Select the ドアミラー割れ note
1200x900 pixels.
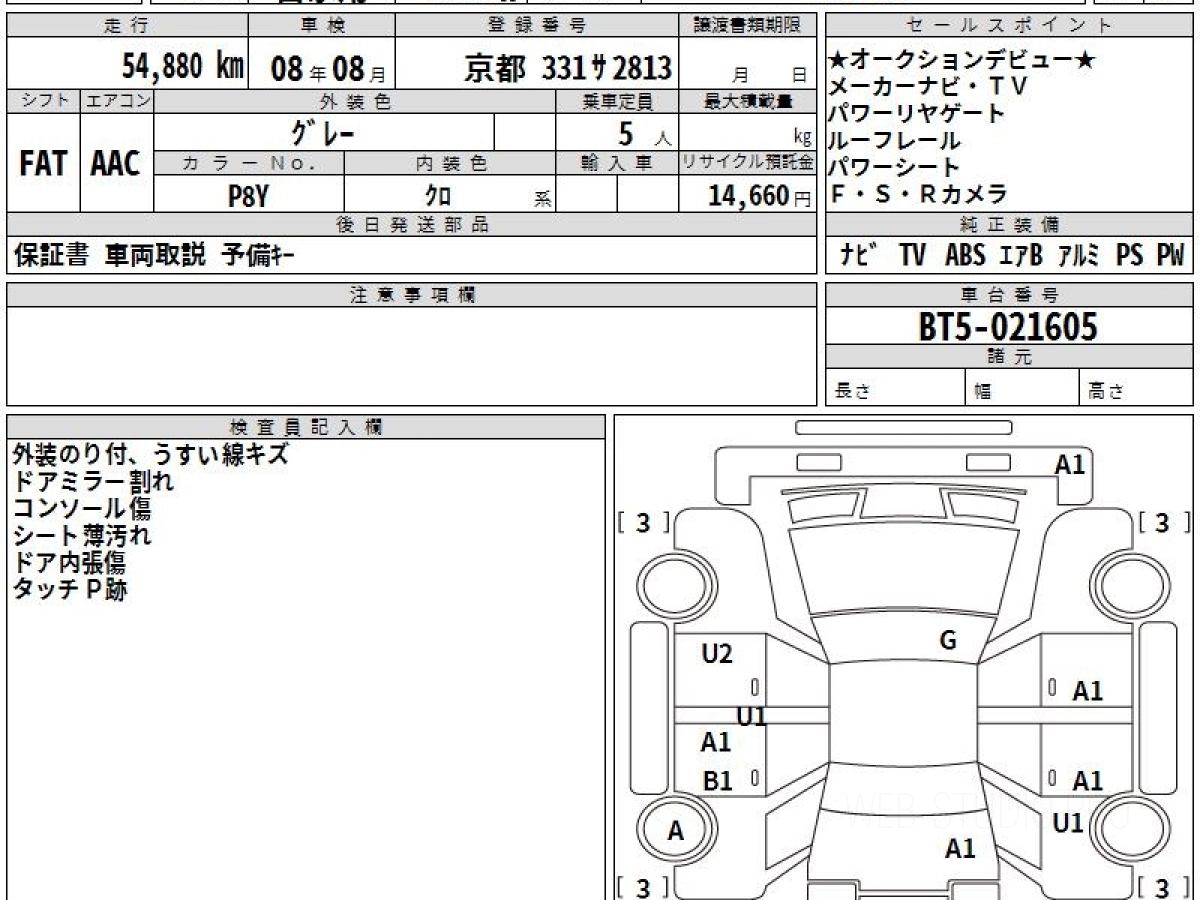click(93, 482)
